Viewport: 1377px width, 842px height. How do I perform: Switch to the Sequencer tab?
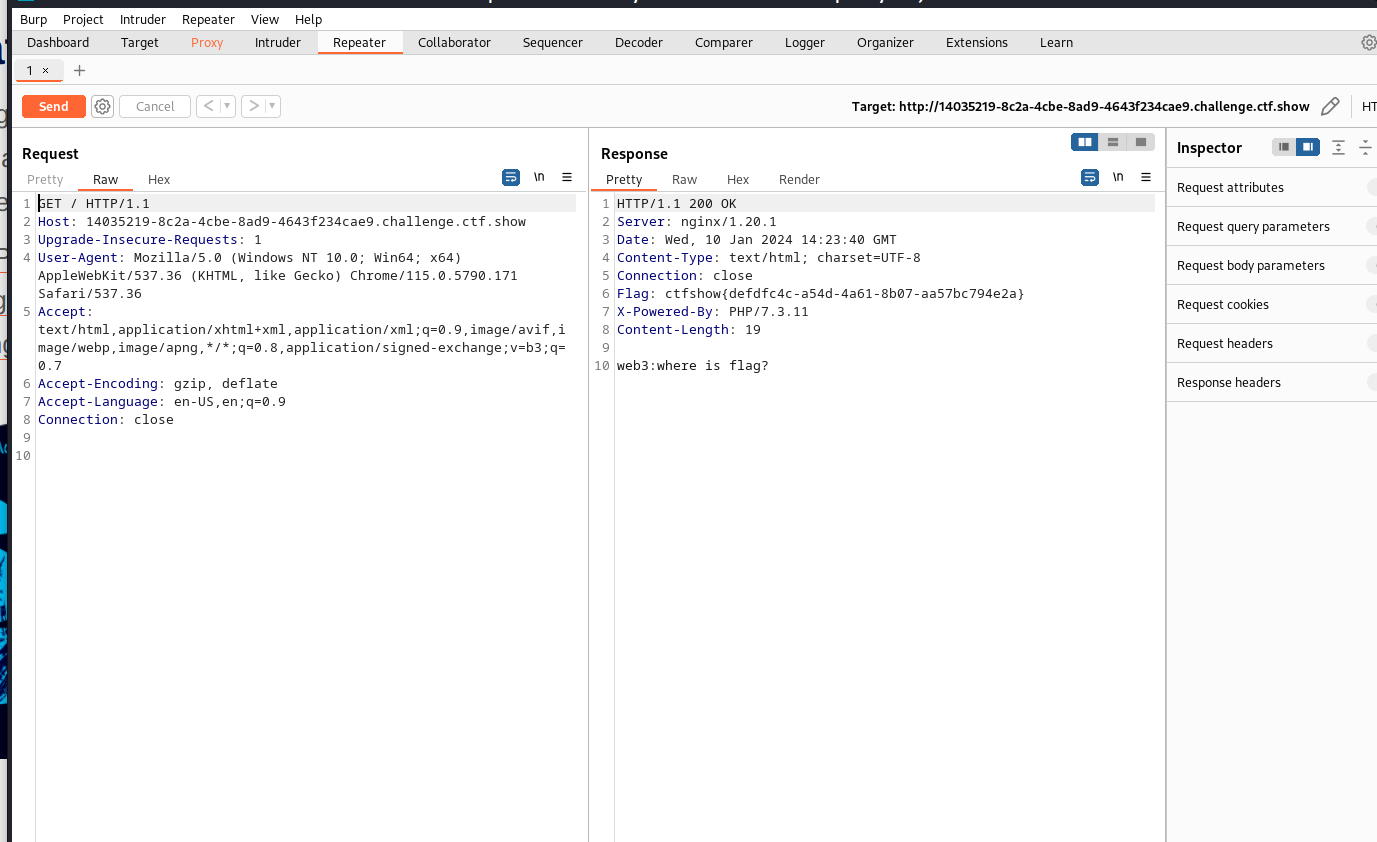[x=552, y=42]
